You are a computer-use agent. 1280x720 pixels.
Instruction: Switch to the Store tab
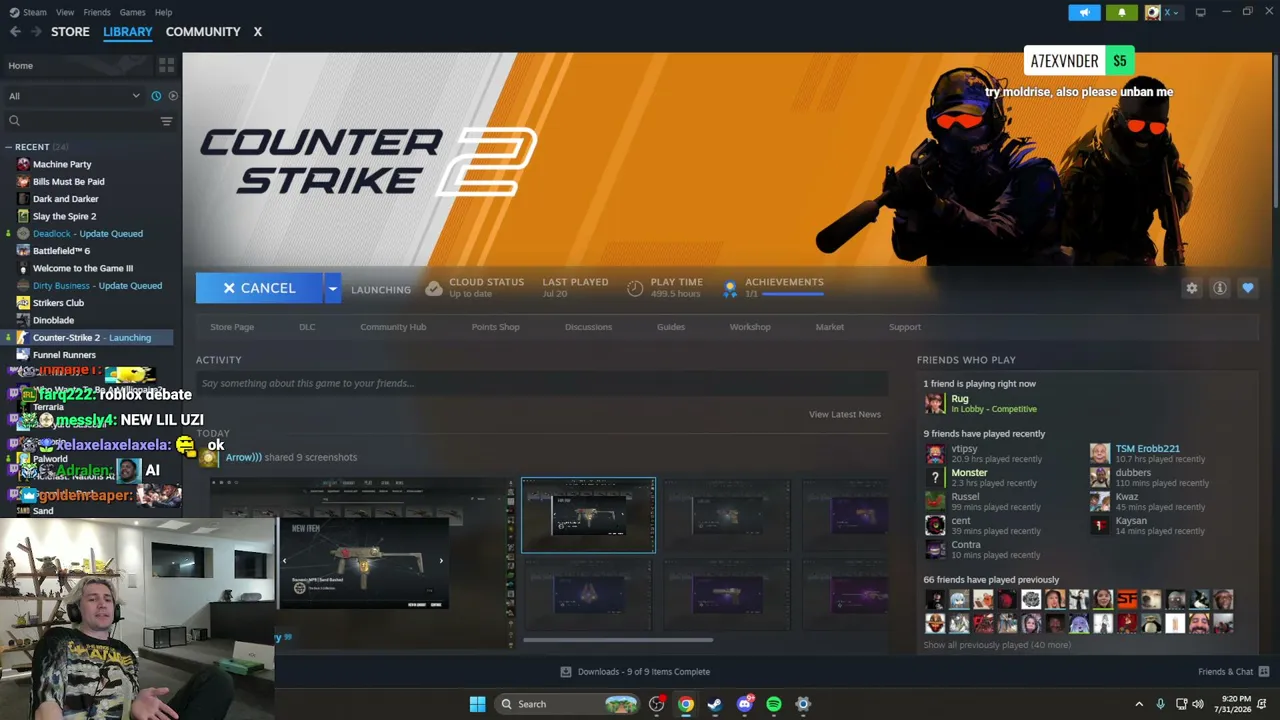pyautogui.click(x=70, y=32)
